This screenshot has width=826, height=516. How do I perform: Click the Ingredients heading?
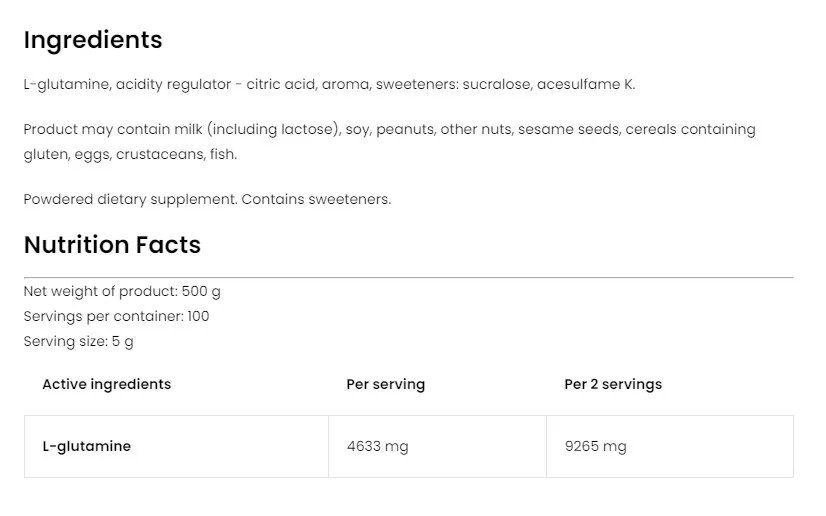[x=92, y=40]
